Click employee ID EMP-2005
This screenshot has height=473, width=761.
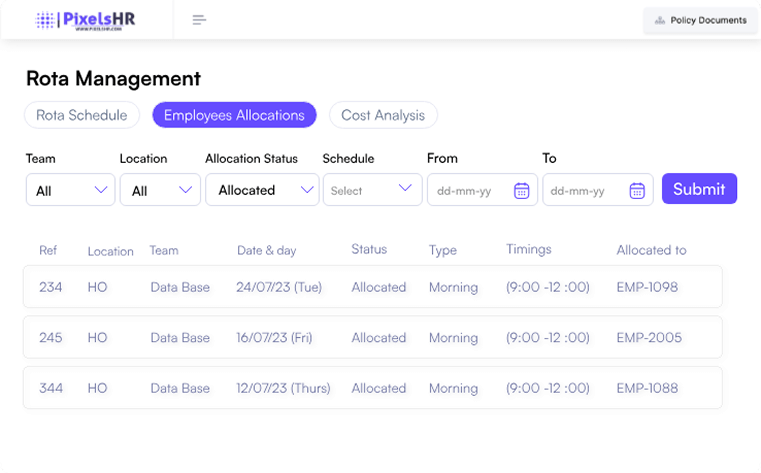click(649, 338)
